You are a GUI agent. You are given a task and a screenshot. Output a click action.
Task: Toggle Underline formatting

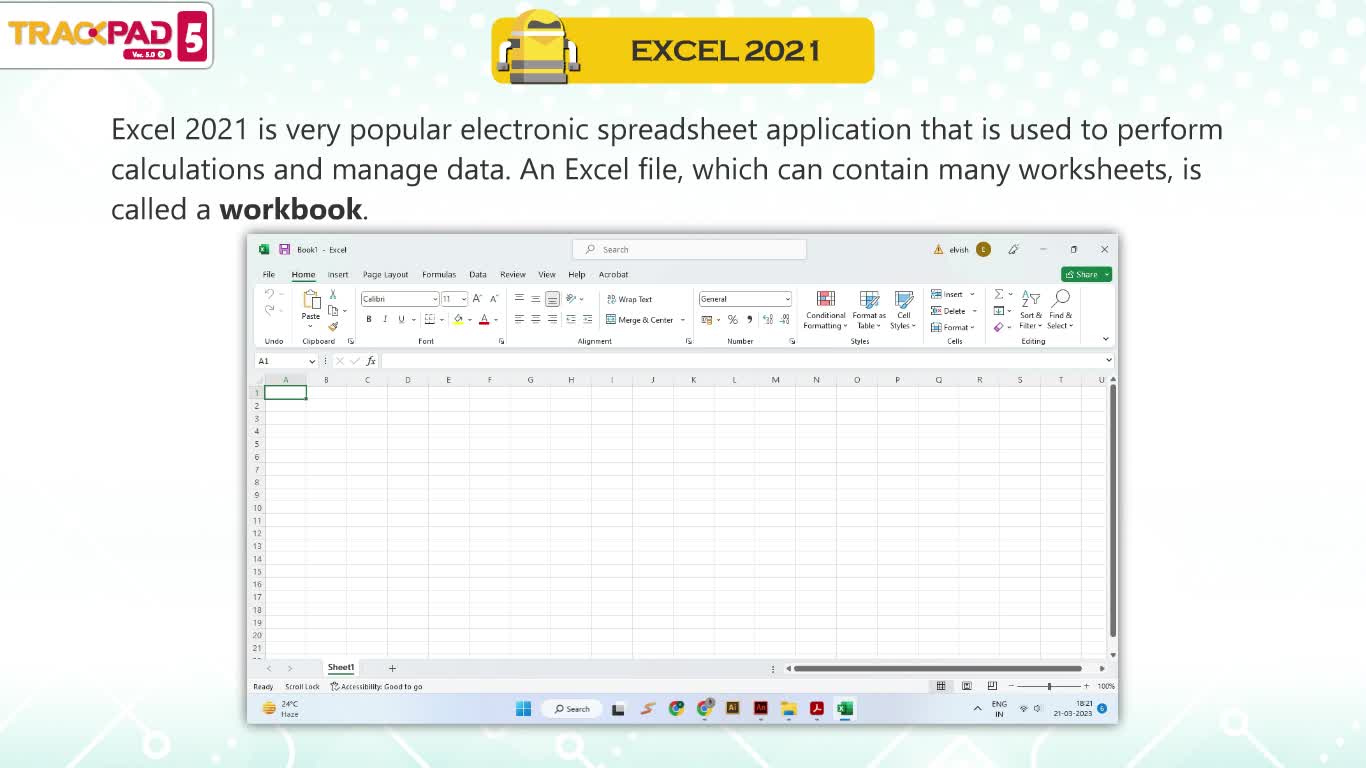point(401,320)
